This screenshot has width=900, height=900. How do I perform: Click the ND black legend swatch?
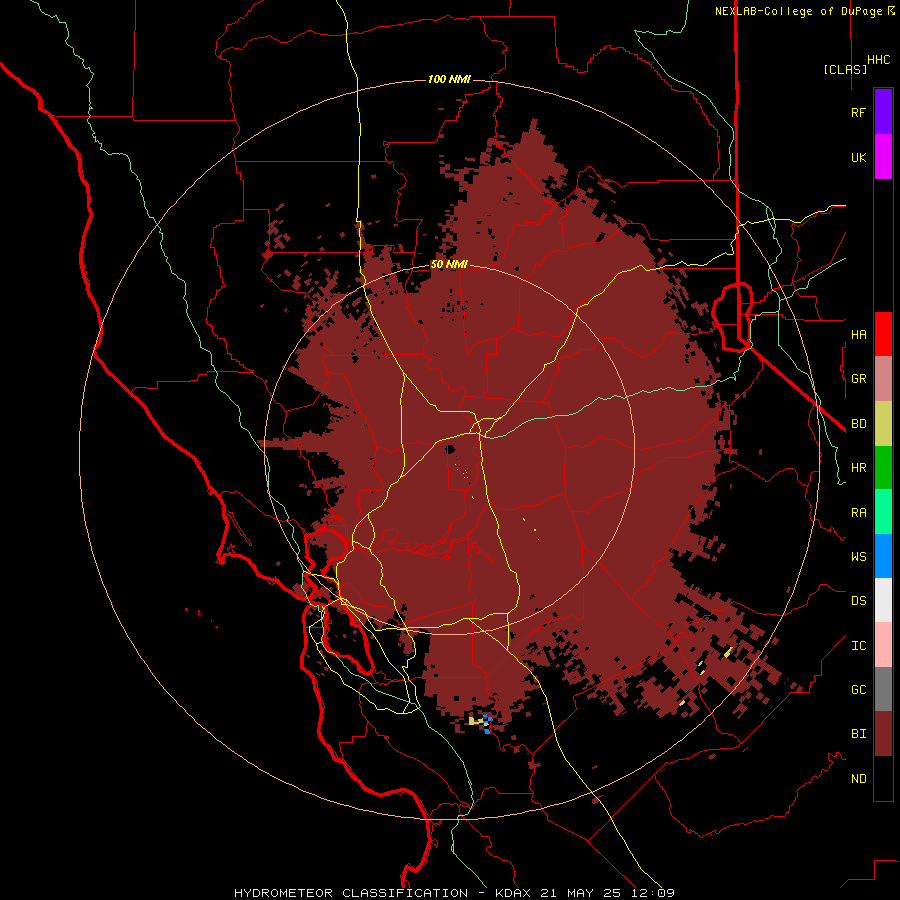point(883,778)
